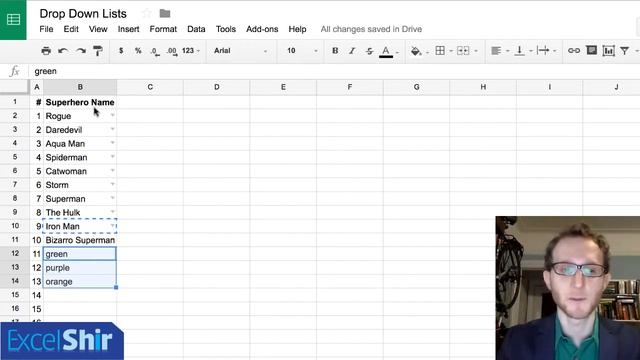
Task: Open the fill color picker
Action: pyautogui.click(x=416, y=51)
